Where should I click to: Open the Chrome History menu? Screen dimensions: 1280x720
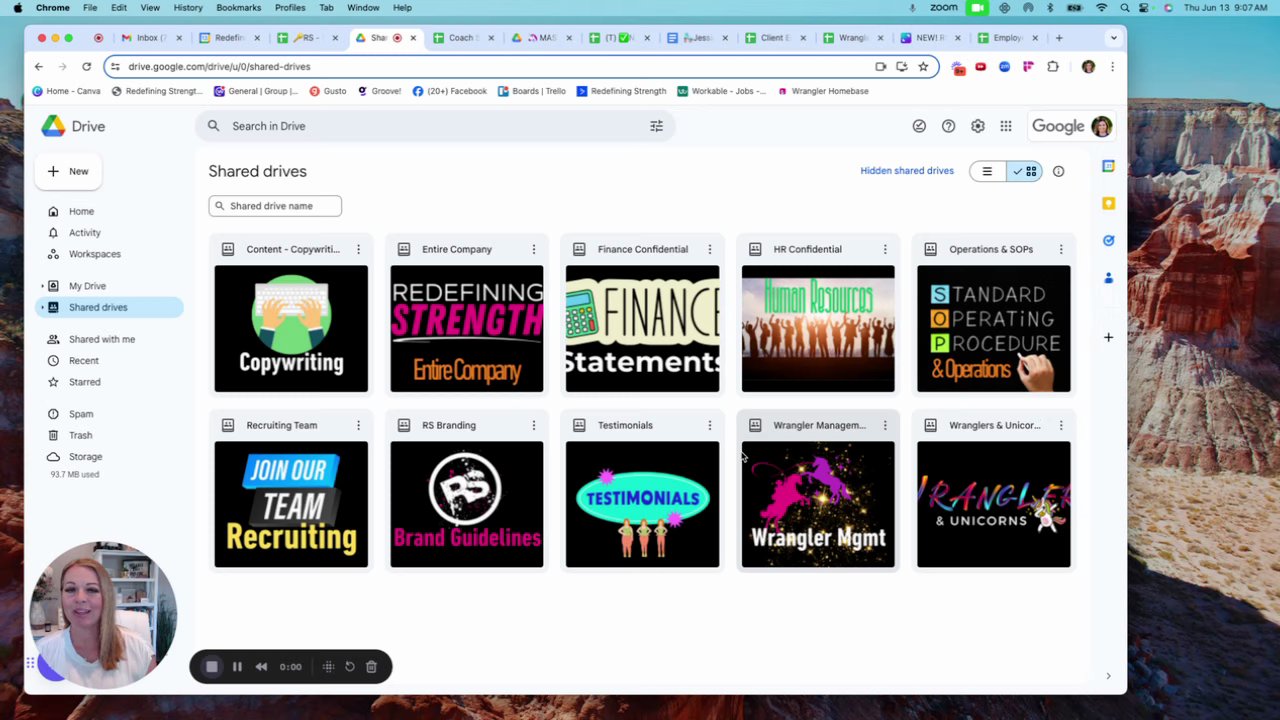click(188, 8)
